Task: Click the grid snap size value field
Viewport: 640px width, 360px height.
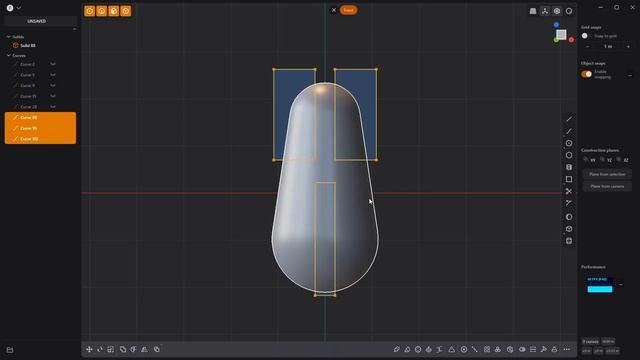Action: [x=608, y=47]
